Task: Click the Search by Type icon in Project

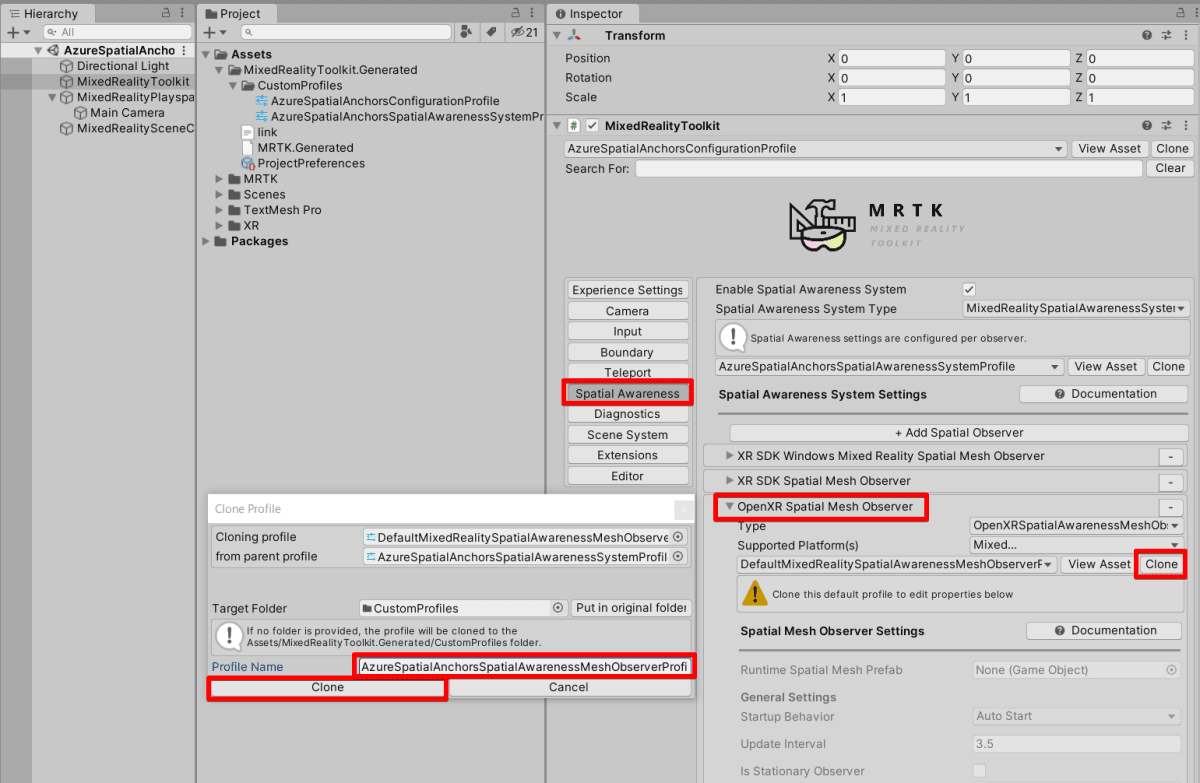Action: tap(466, 32)
